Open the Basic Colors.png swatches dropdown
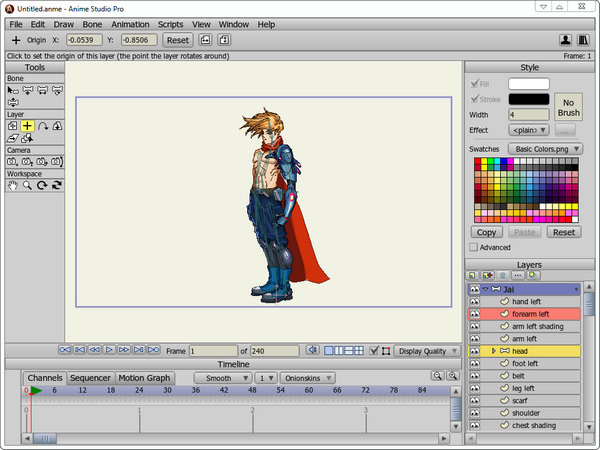 [x=543, y=148]
